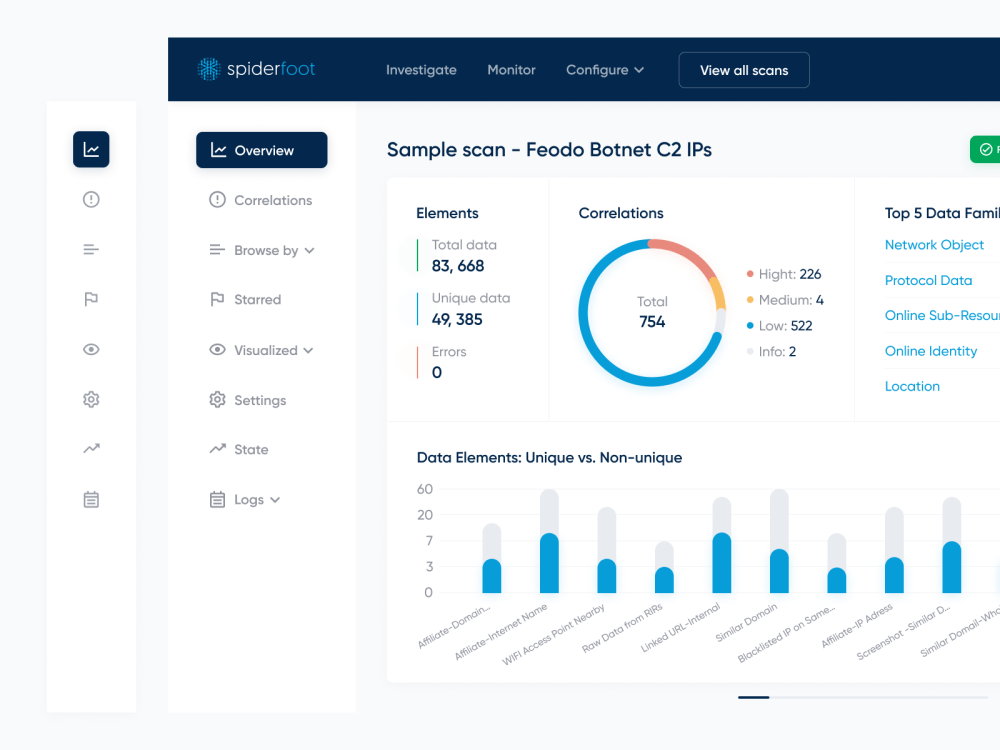
Task: Click the spiderfoot logo icon
Action: click(209, 69)
